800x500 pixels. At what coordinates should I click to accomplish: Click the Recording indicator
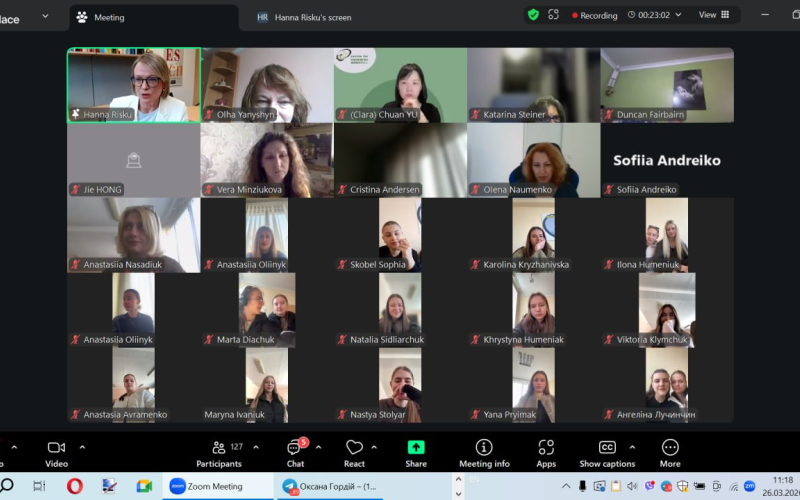594,15
